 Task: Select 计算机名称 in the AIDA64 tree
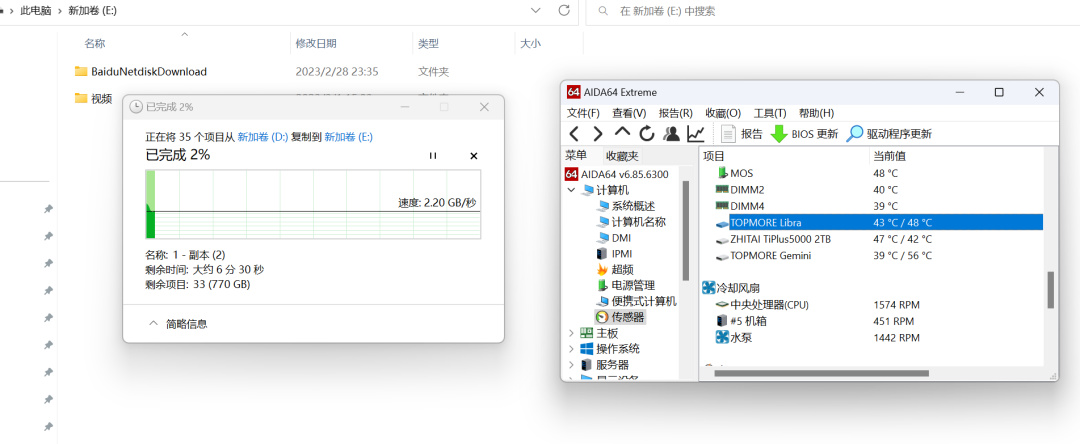point(632,222)
